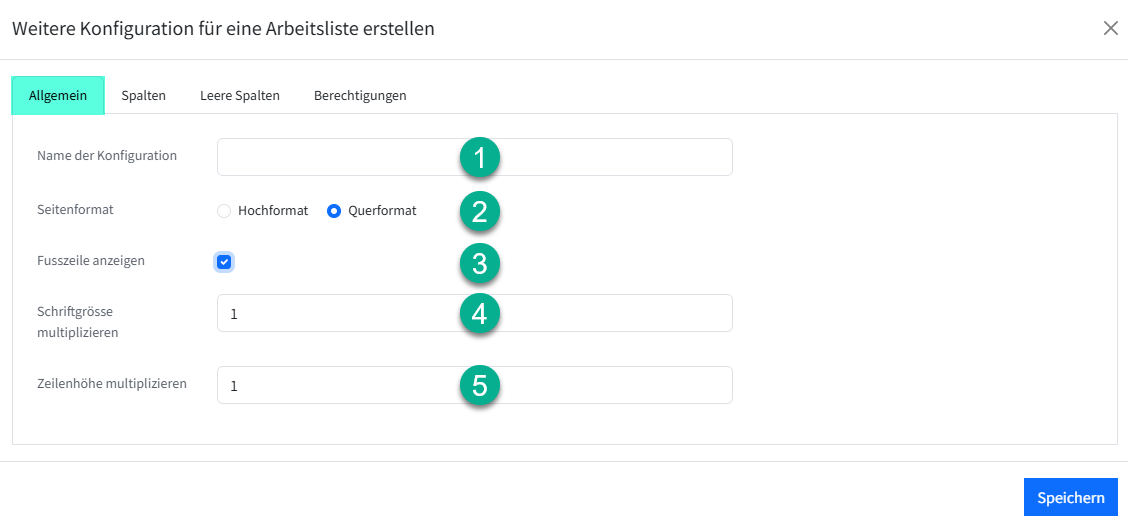1128x526 pixels.
Task: Click the Fusszeile anzeigen label
Action: [91, 261]
